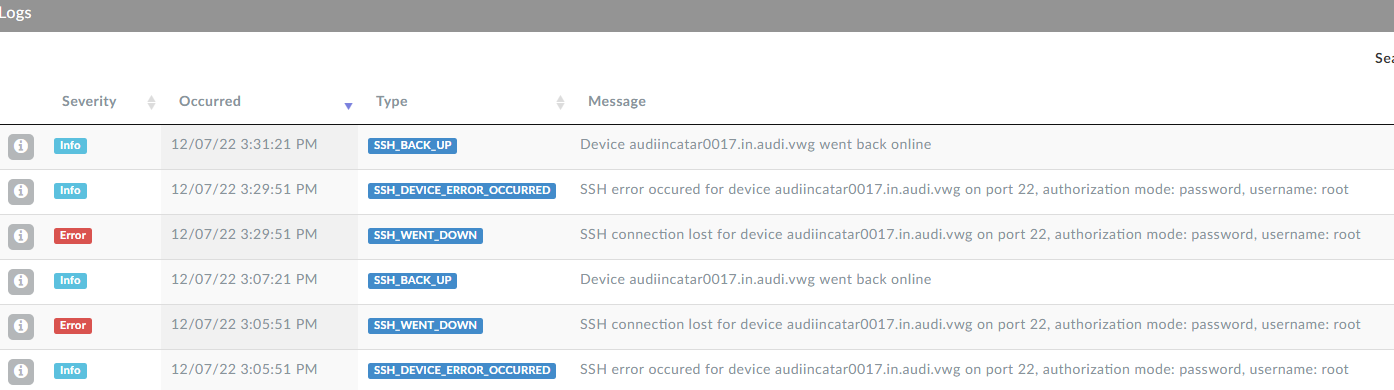The width and height of the screenshot is (1394, 390).
Task: Click the Logs panel title bar
Action: (697, 15)
